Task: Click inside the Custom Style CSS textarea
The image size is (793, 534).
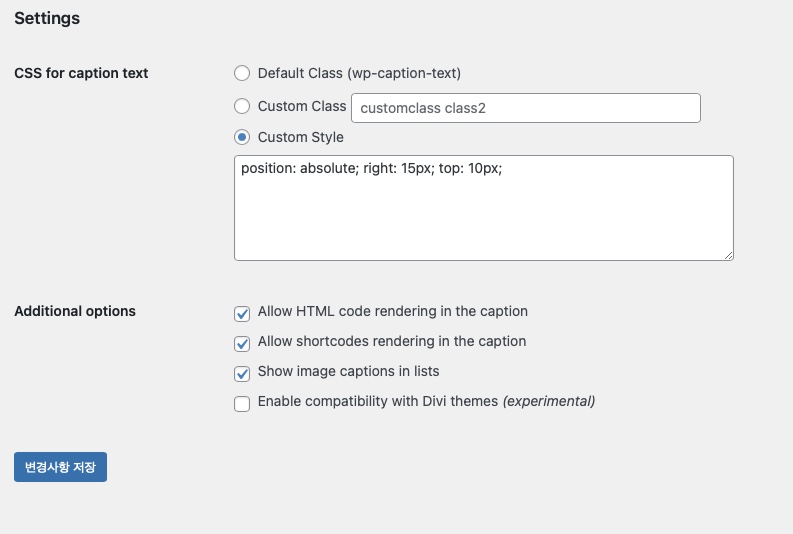Action: point(483,208)
